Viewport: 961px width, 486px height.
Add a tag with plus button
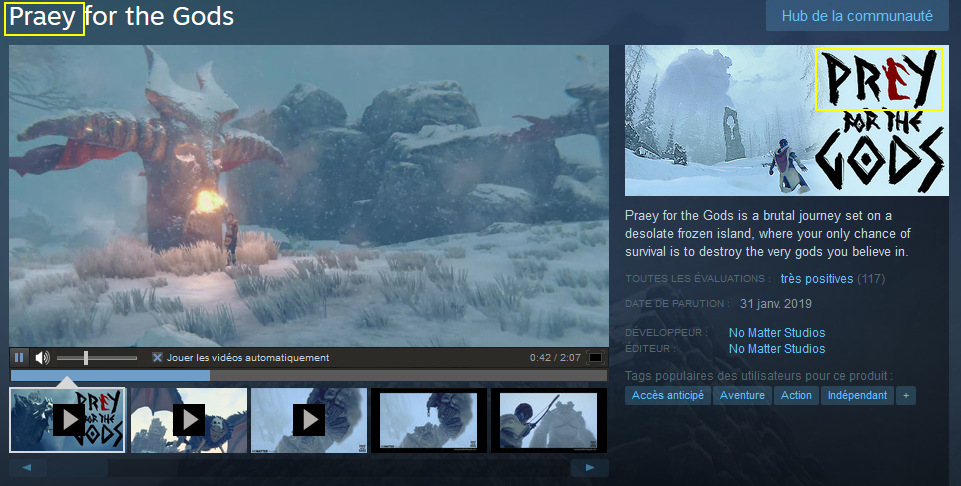click(906, 395)
